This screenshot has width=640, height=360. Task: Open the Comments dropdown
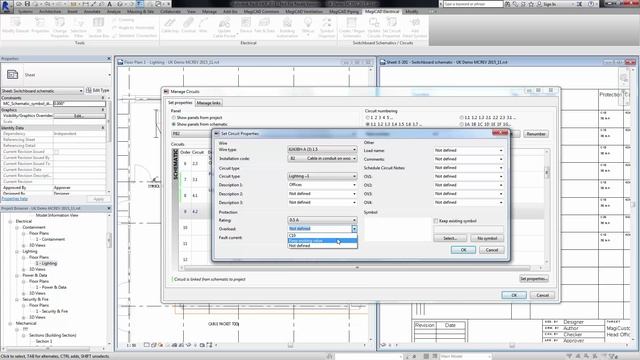[468, 159]
